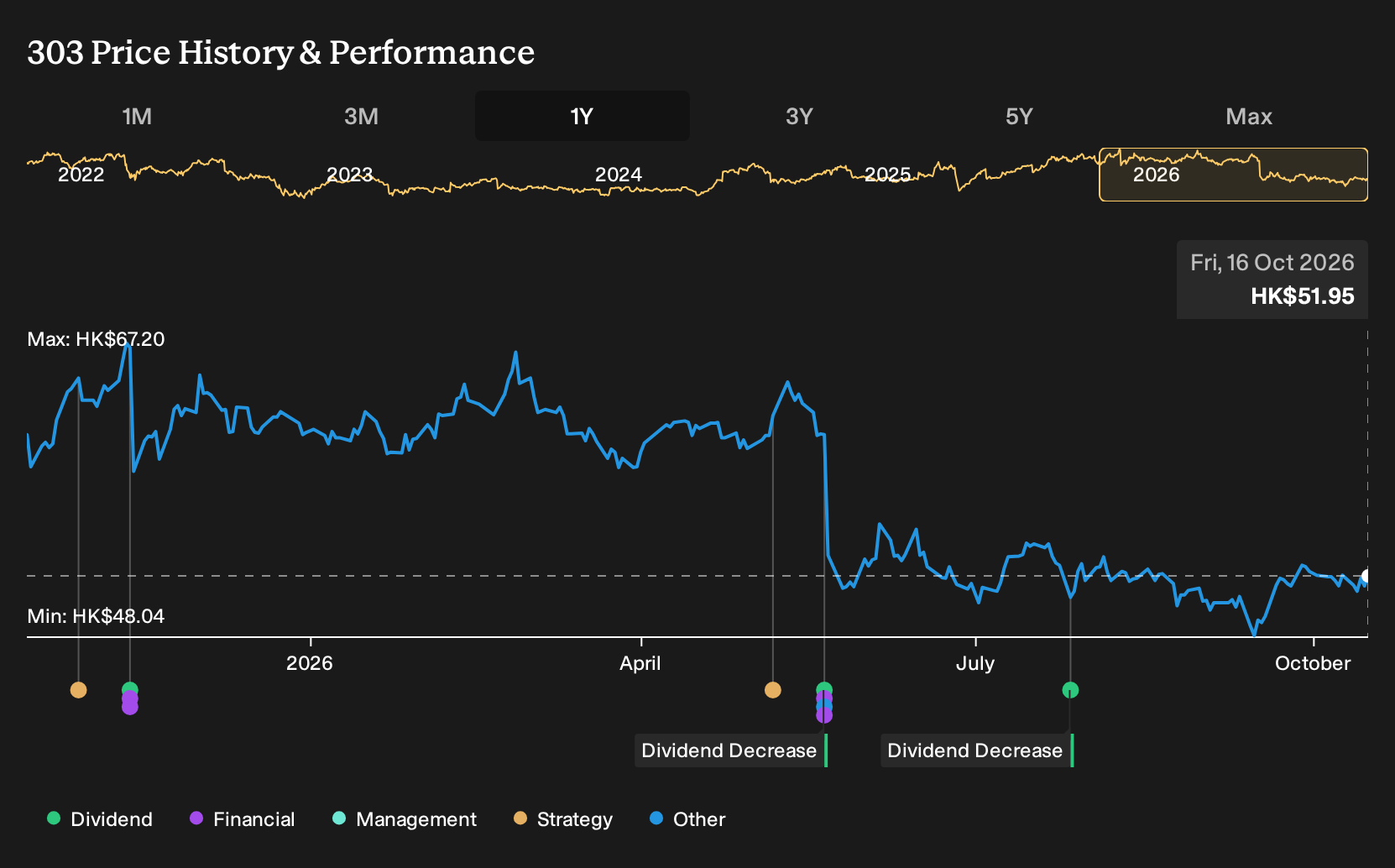Switch to the 3M range tab

coord(361,116)
